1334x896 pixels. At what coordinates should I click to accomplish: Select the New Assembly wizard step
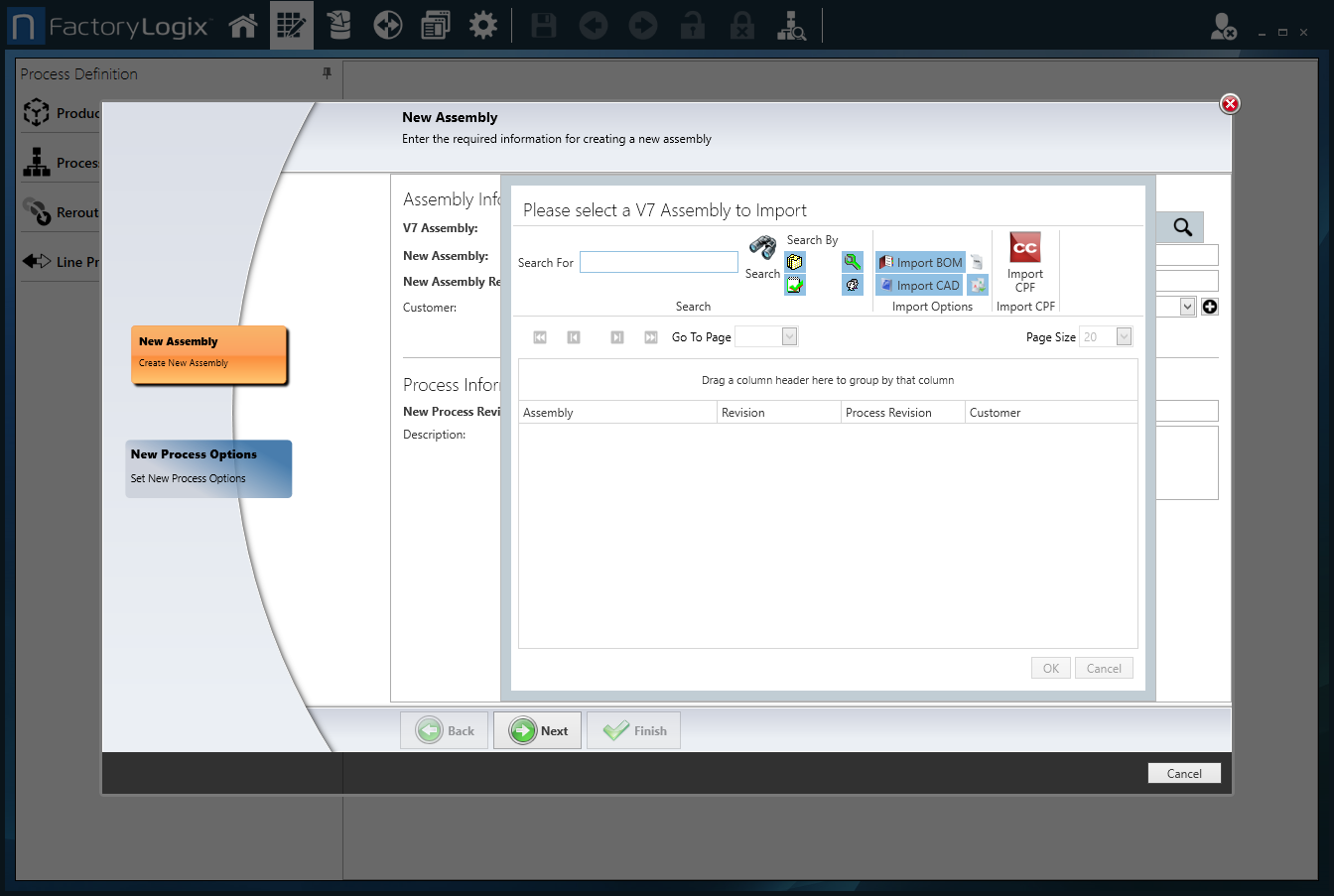tap(208, 354)
